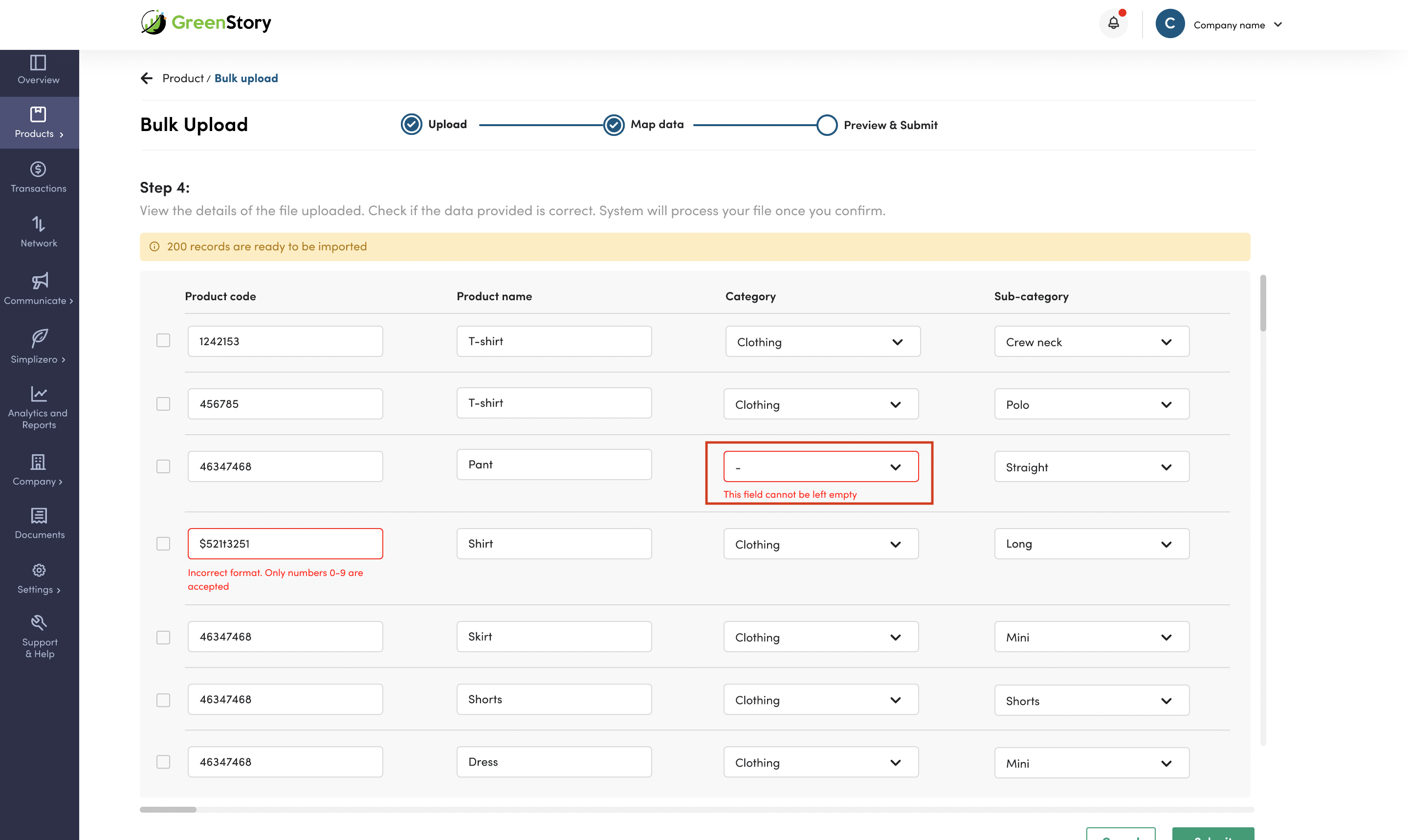Open Transactions in the sidebar
Screen dimensions: 1408x840
click(x=39, y=177)
